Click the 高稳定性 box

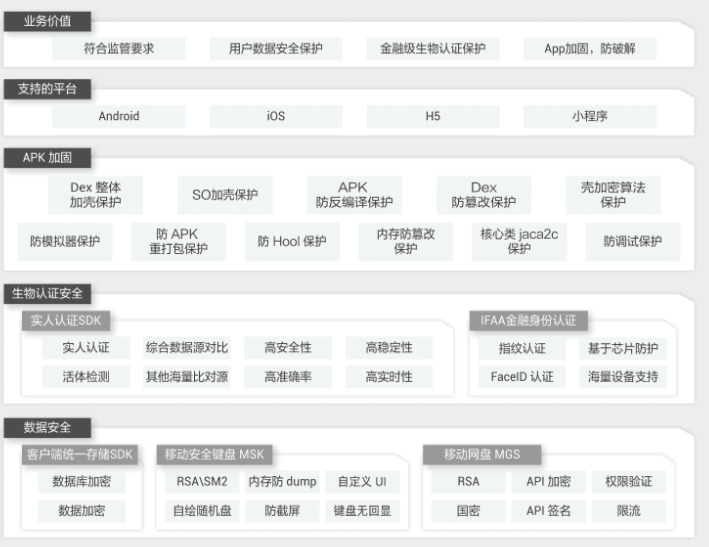click(389, 348)
